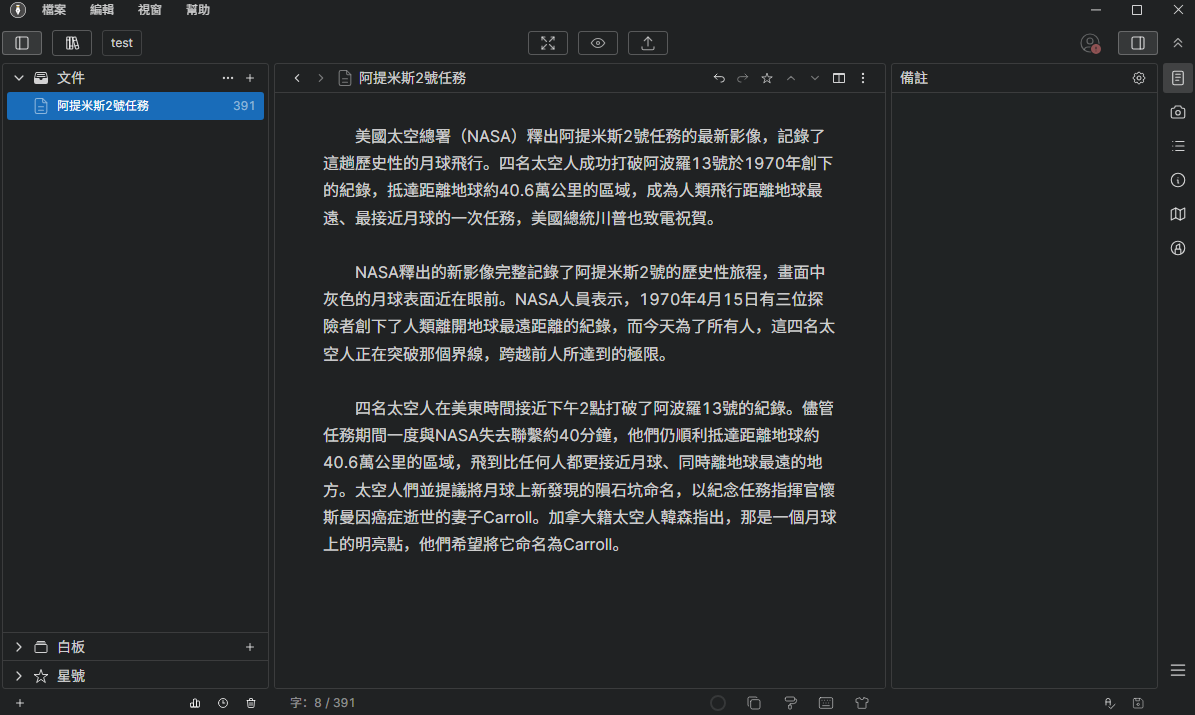Open the hamburger menu in right rail

1177,670
